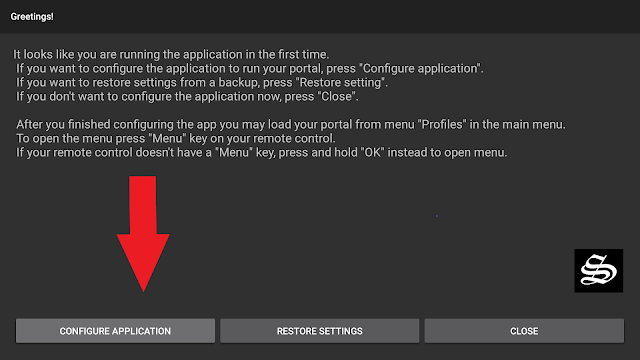Click the line "It looks like you are running the application in the first time."
This screenshot has height=360, width=640.
tap(171, 54)
